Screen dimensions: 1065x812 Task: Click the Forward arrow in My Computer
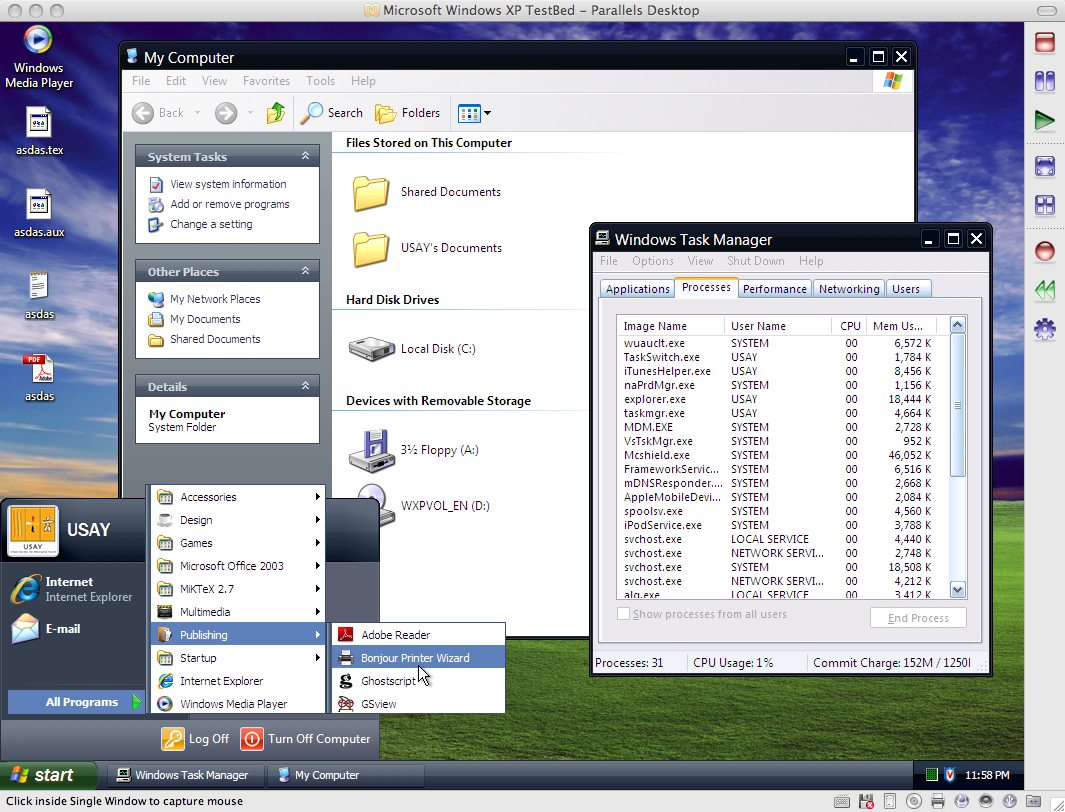tap(226, 113)
